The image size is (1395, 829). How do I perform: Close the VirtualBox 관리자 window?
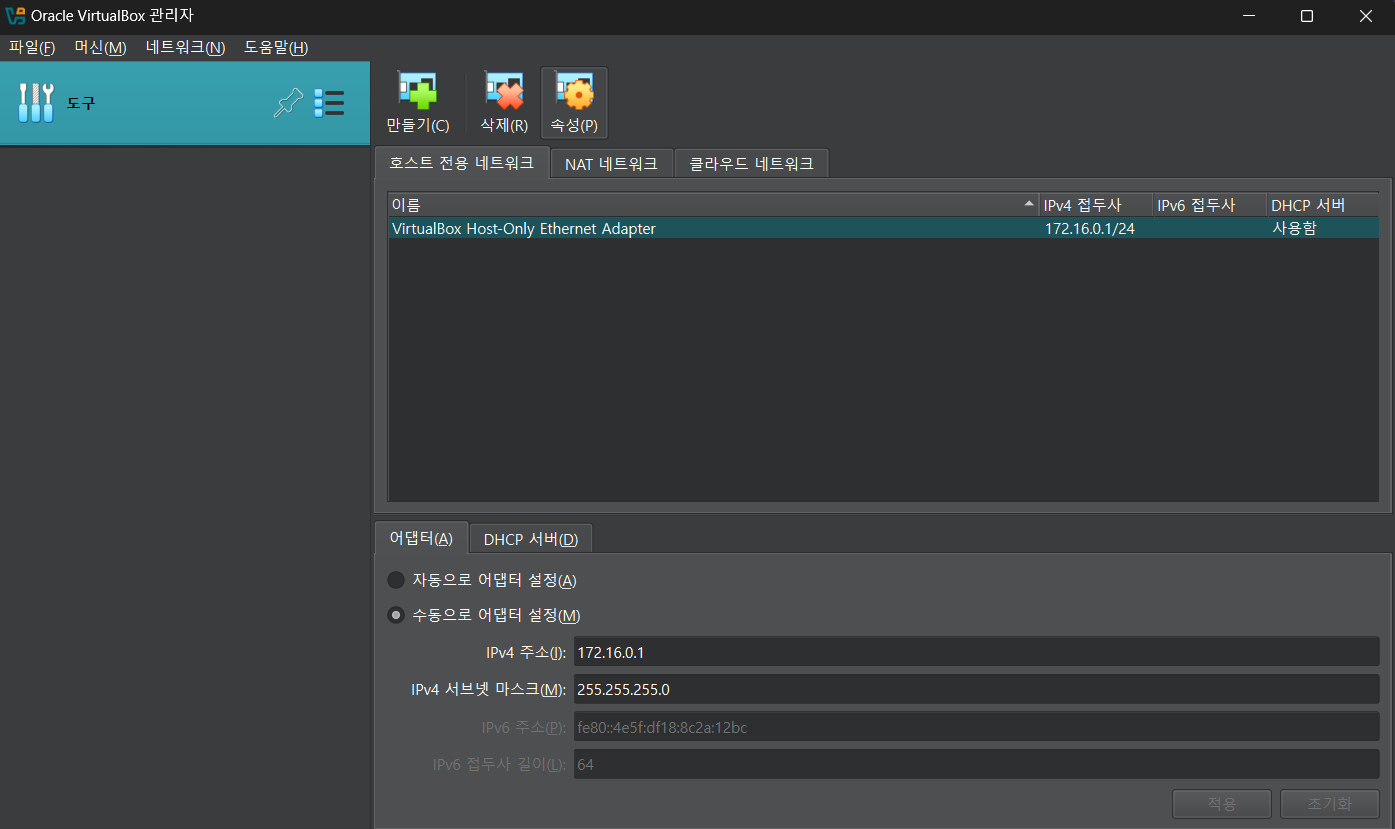coord(1365,16)
